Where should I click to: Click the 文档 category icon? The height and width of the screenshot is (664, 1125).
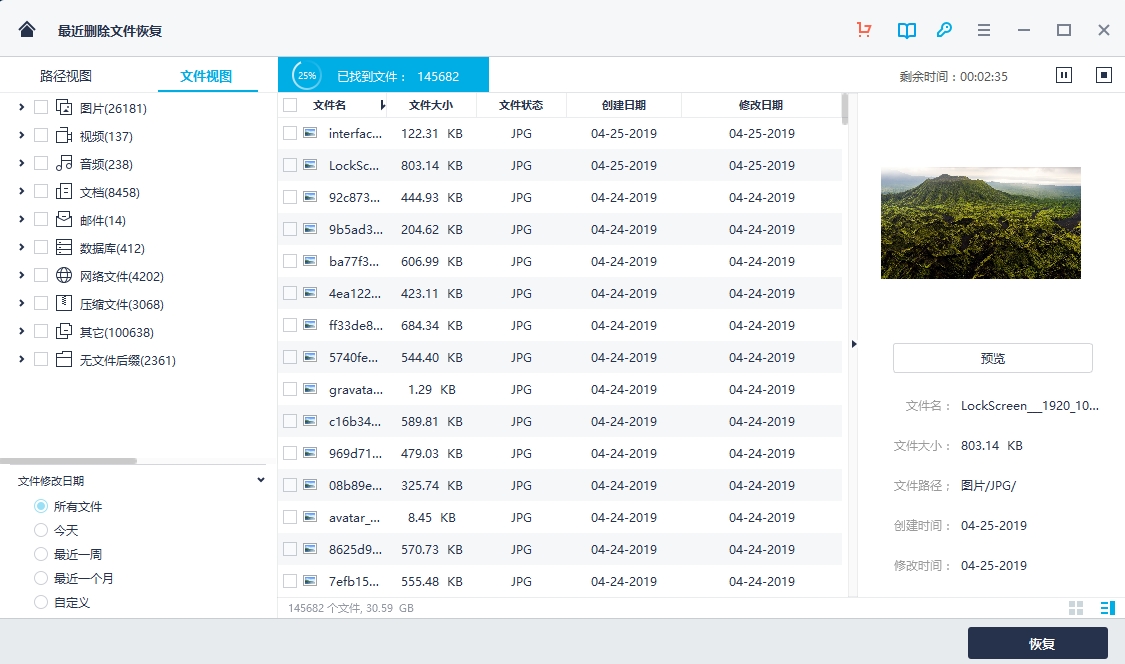pyautogui.click(x=64, y=191)
